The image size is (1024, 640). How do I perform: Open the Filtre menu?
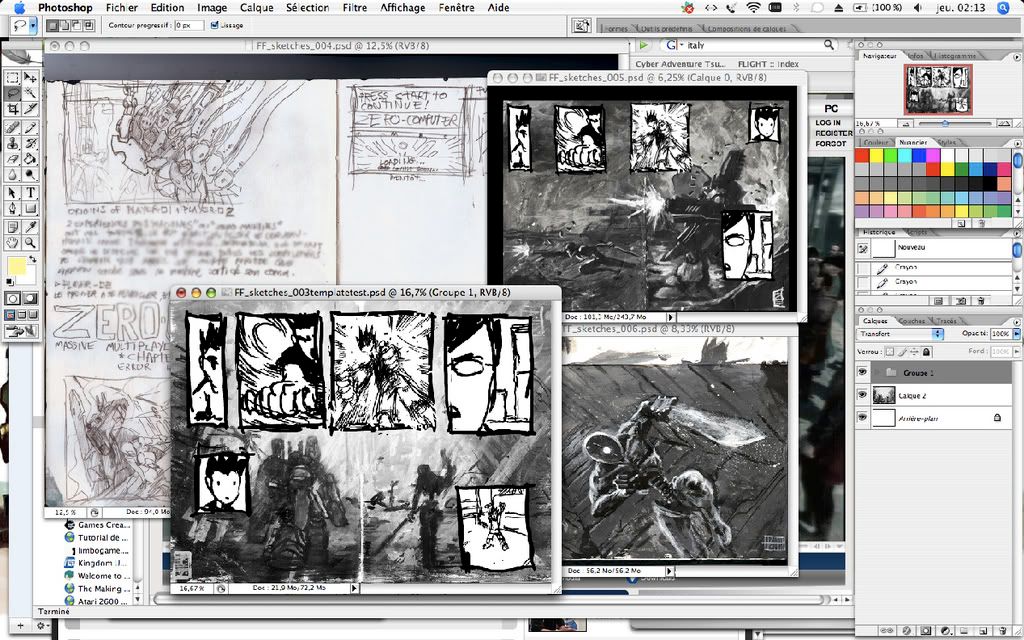coord(355,8)
